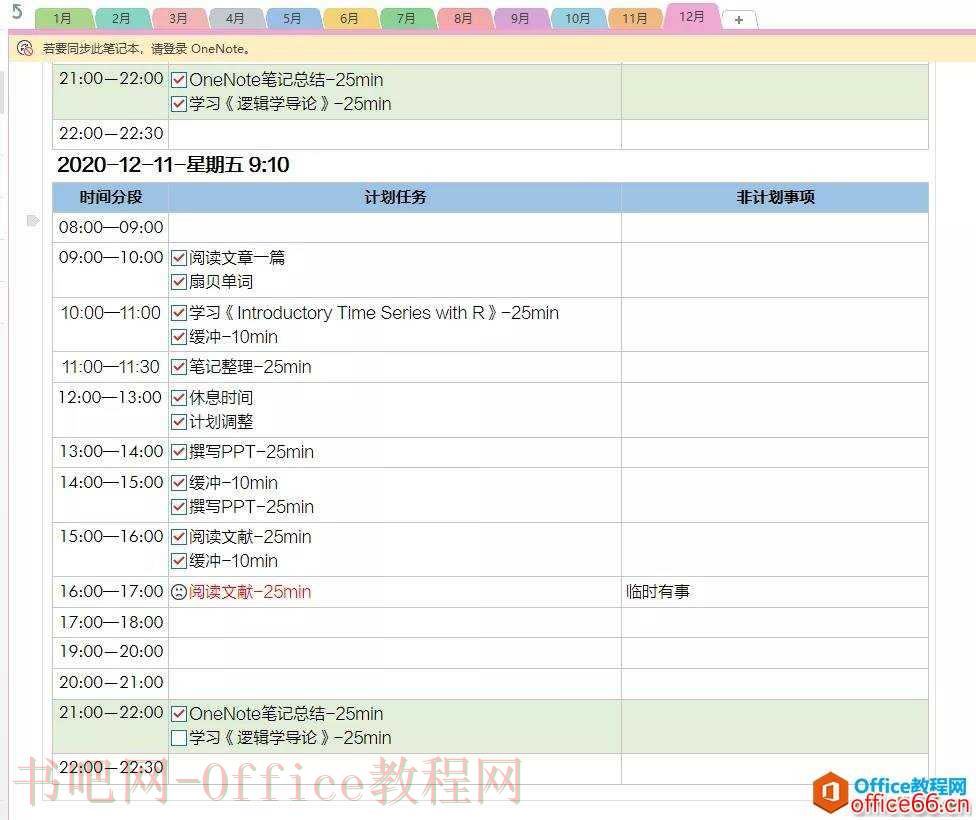
Task: Click the 15:00—16:00 time cell
Action: 111,549
